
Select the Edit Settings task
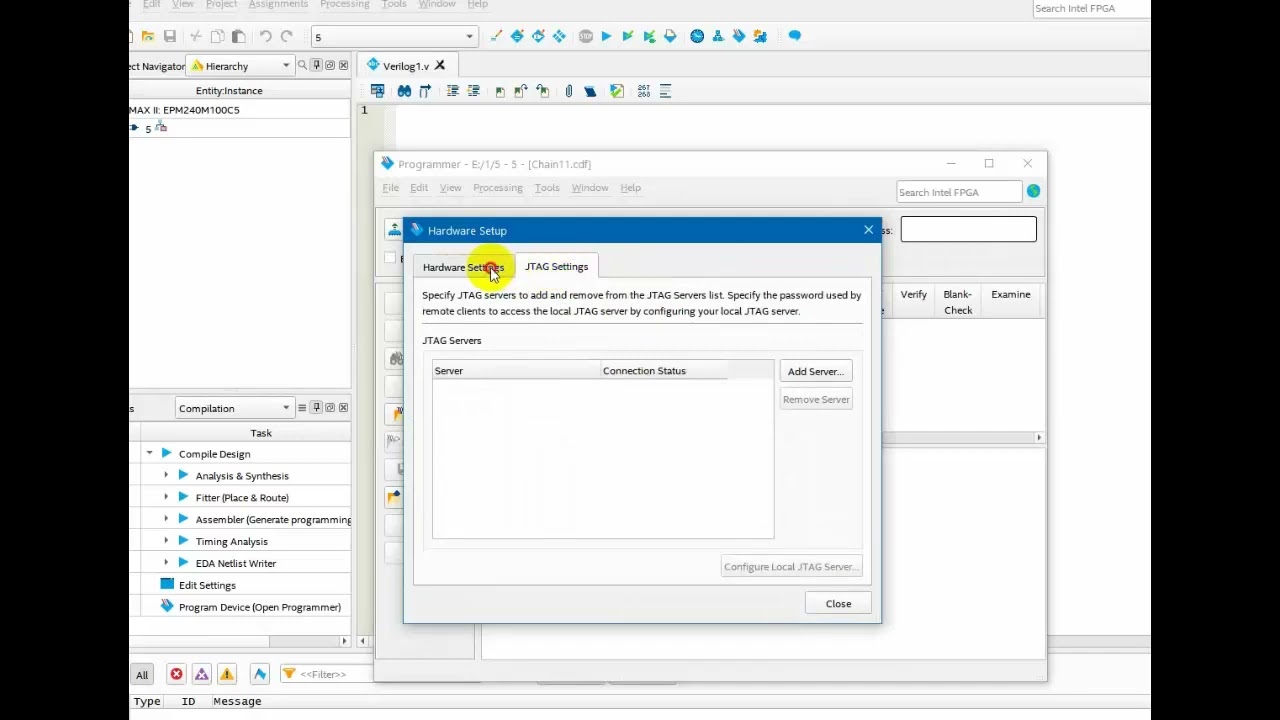click(x=207, y=585)
